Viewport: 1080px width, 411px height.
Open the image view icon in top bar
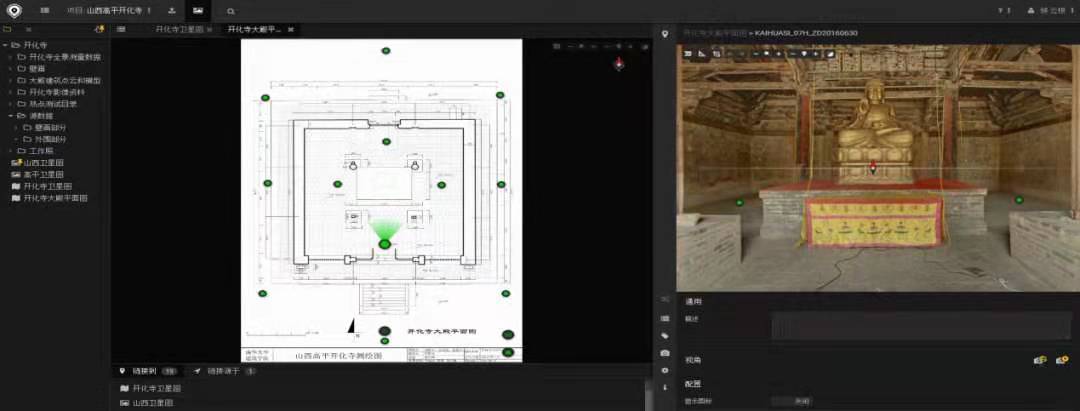[x=198, y=10]
